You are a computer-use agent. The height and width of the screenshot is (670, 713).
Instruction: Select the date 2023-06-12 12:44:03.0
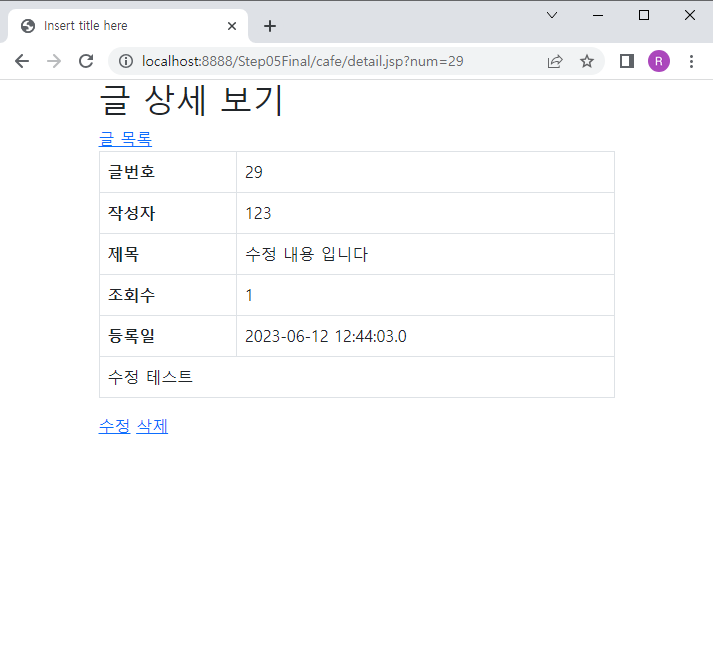[326, 336]
